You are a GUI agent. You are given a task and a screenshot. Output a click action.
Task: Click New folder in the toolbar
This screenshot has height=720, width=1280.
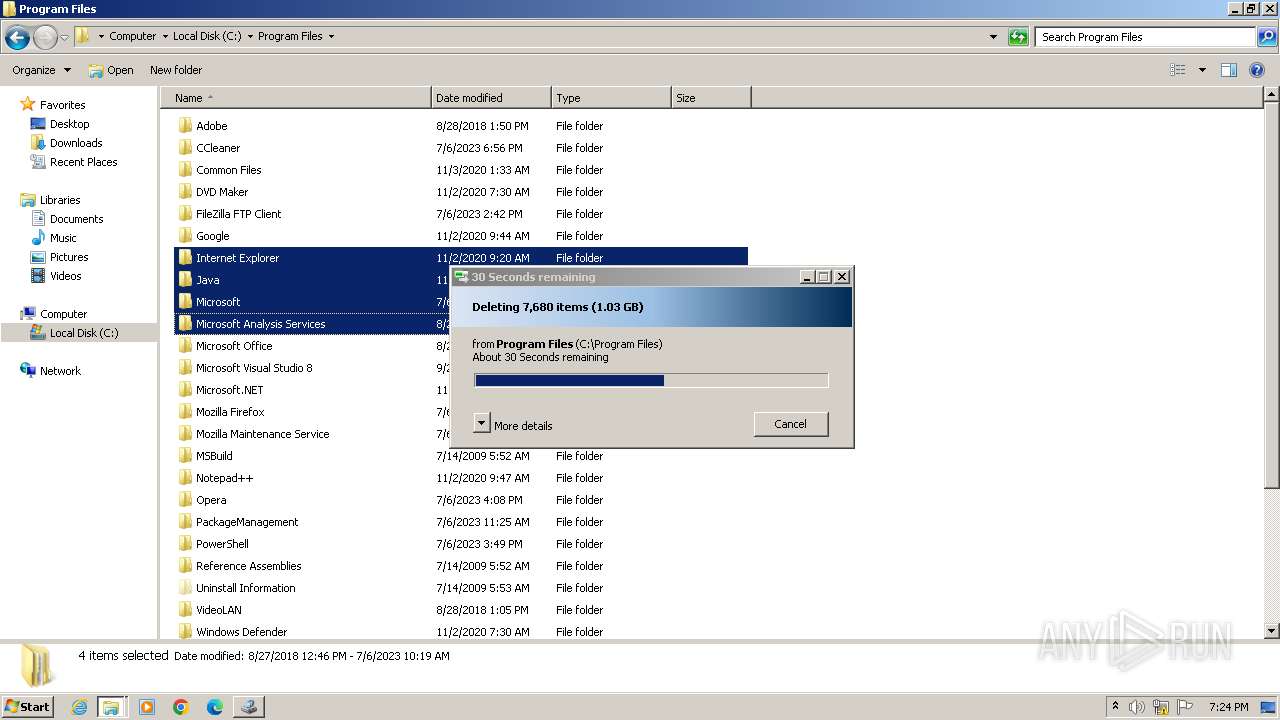click(x=176, y=70)
